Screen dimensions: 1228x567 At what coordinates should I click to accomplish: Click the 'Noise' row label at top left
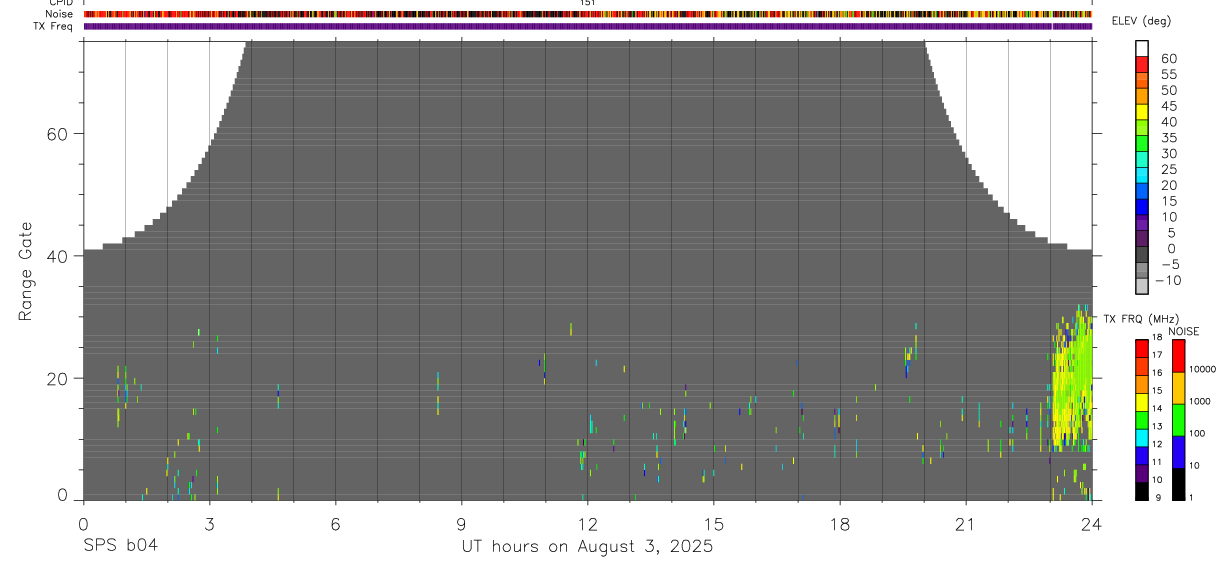[59, 14]
